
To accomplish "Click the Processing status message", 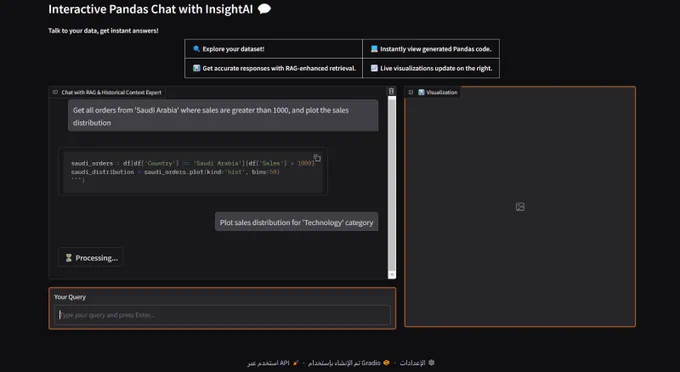I will pos(91,258).
